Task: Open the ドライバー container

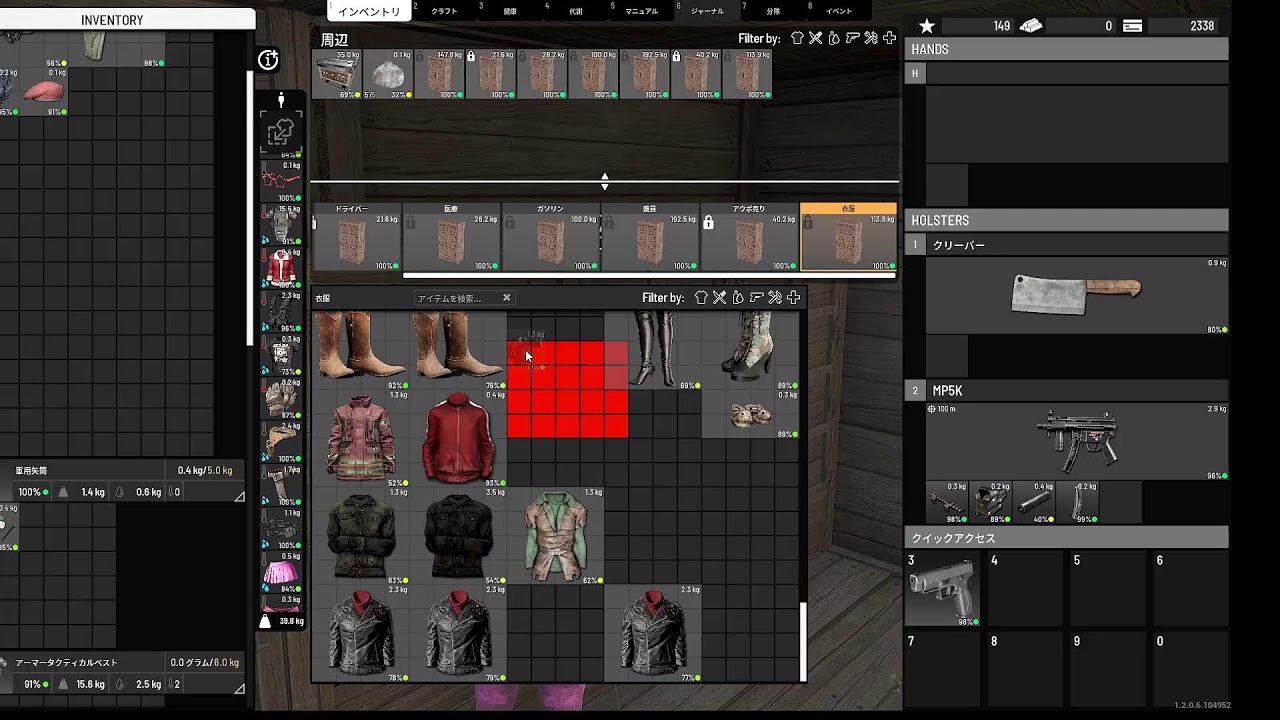Action: (x=357, y=237)
